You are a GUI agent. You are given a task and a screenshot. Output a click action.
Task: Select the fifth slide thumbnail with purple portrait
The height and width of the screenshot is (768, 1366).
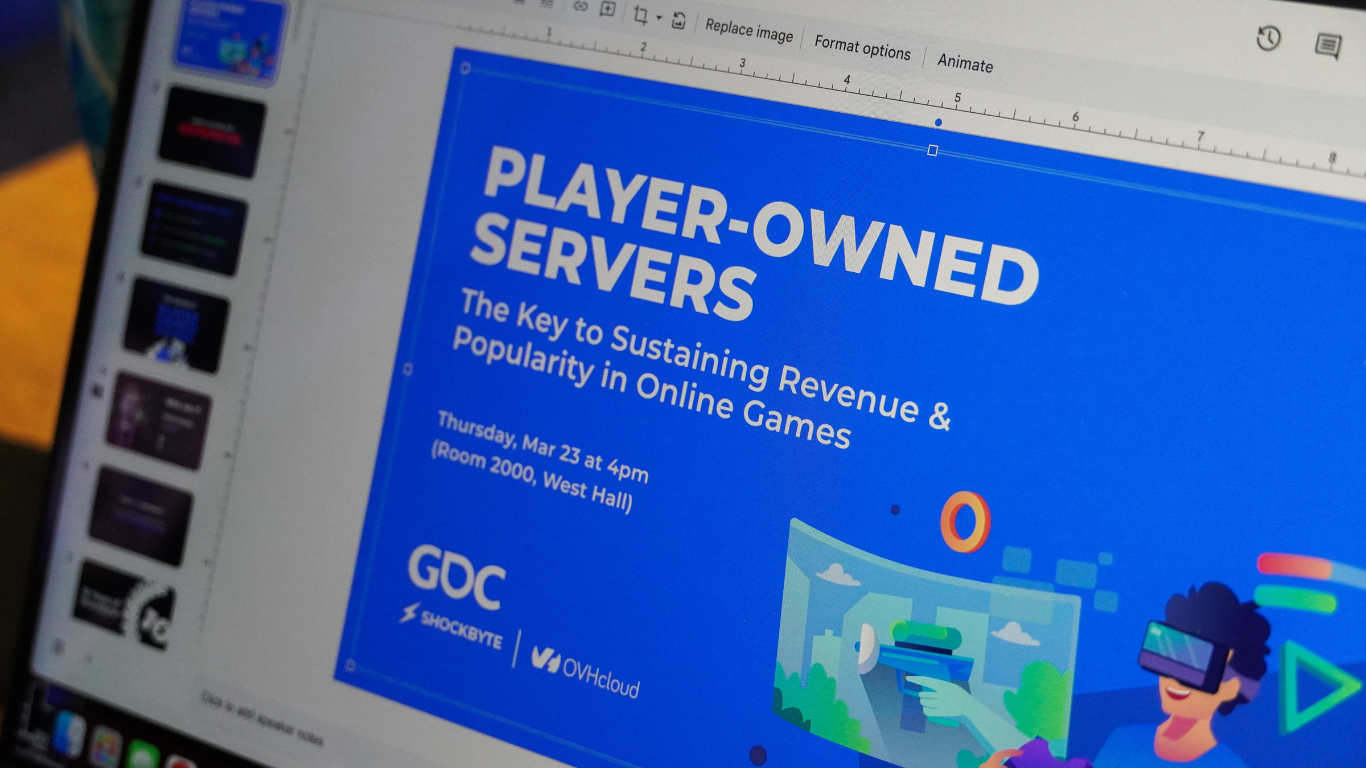(x=158, y=420)
